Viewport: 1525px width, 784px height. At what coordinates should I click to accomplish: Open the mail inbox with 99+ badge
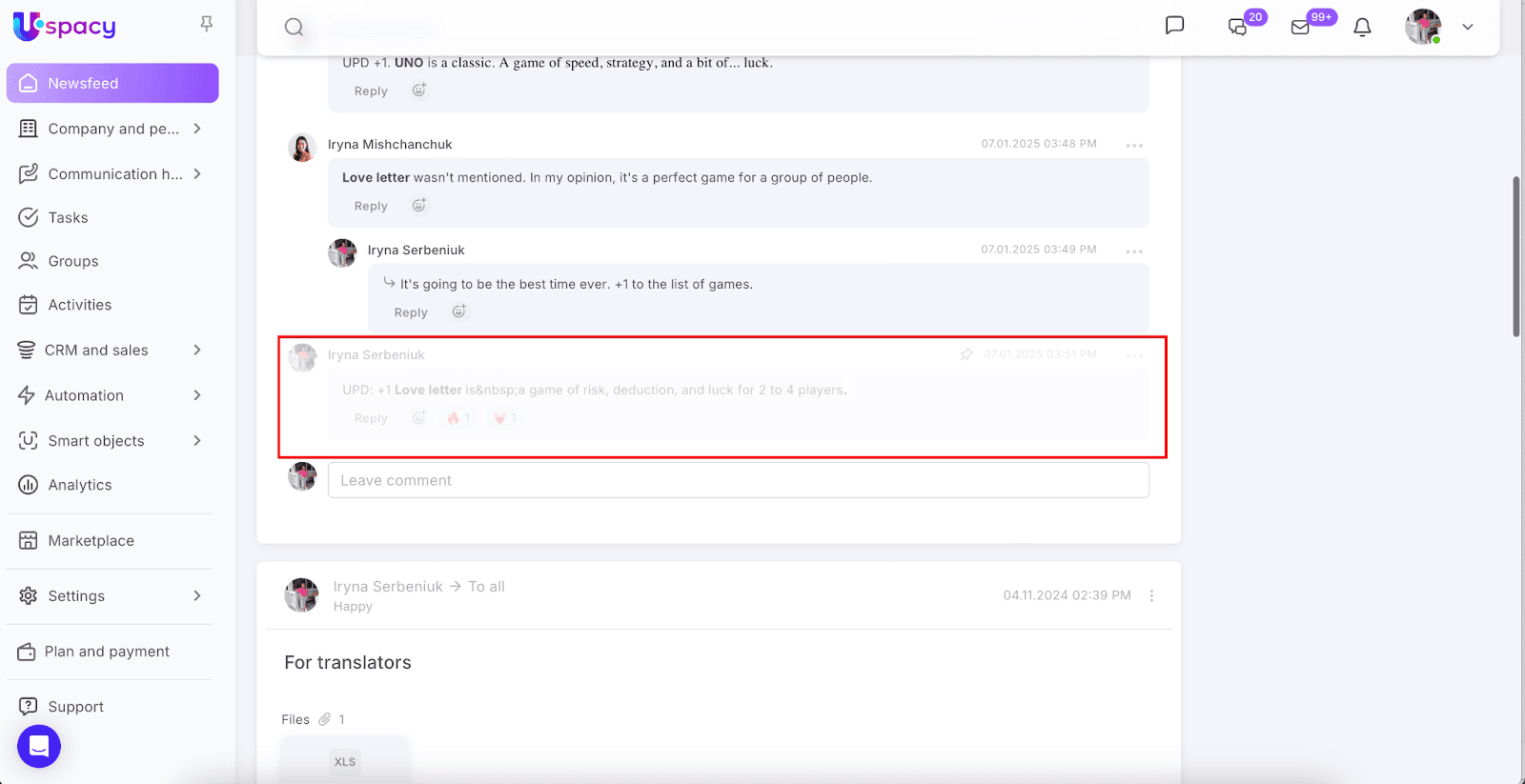pos(1300,27)
